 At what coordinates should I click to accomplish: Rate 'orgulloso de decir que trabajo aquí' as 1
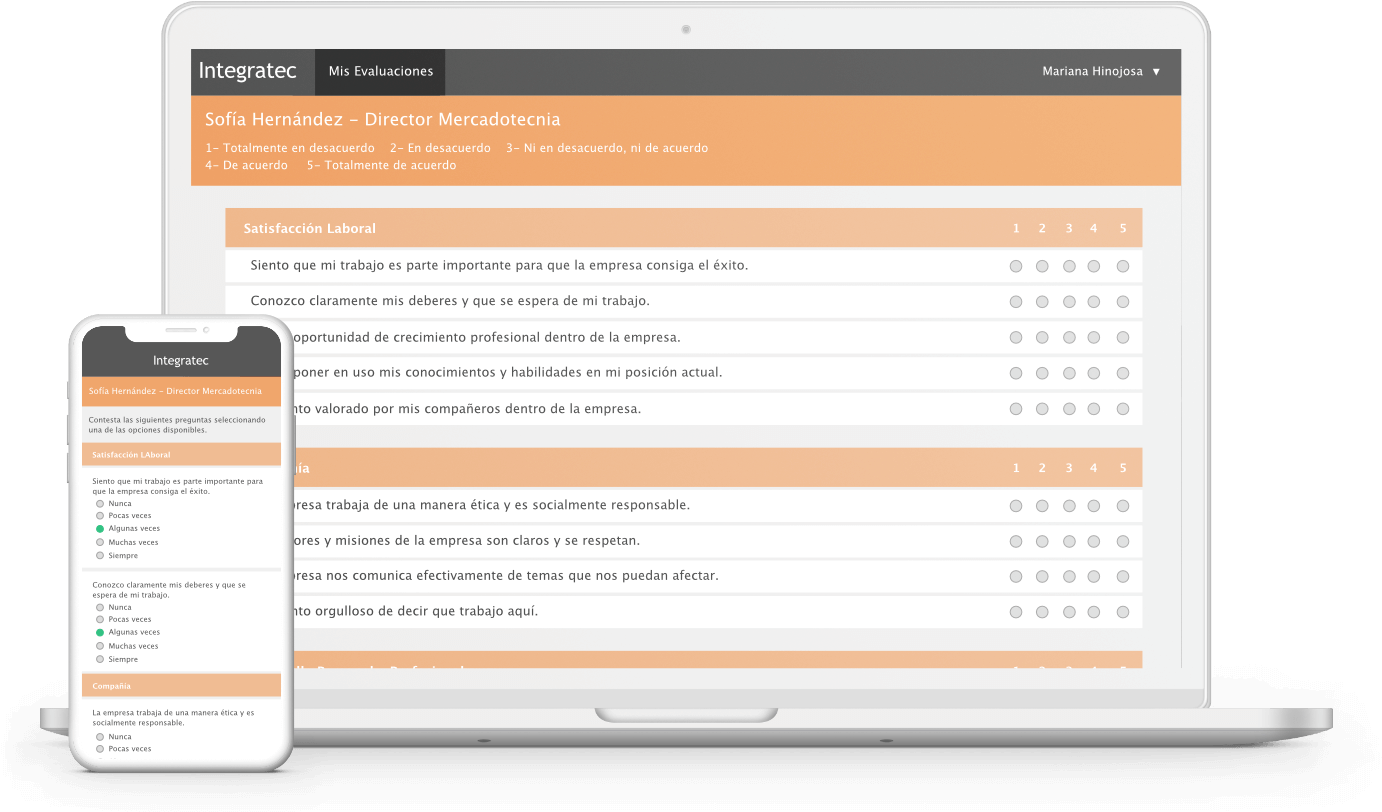[1016, 612]
